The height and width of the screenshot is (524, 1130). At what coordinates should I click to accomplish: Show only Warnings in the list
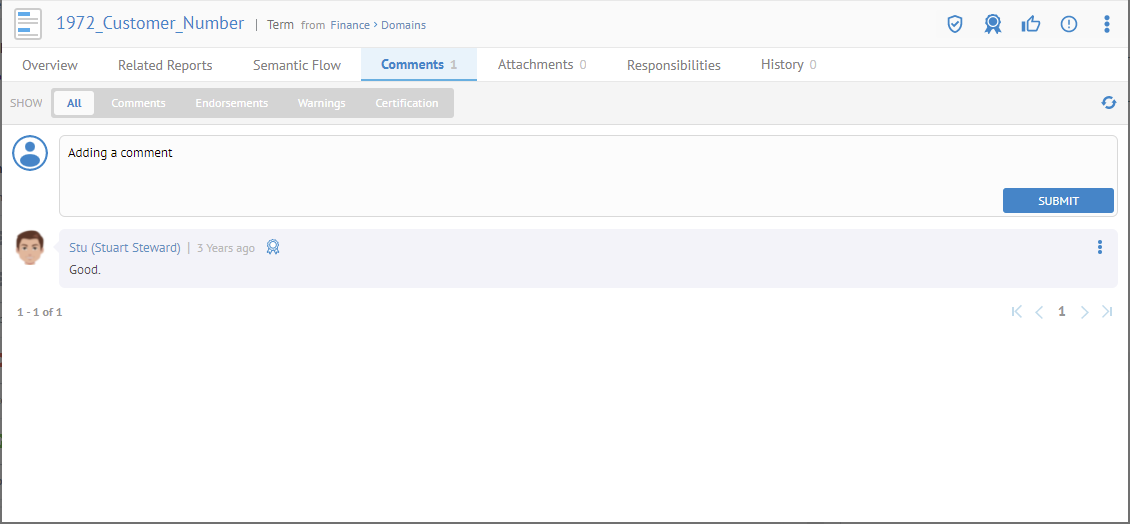[321, 103]
